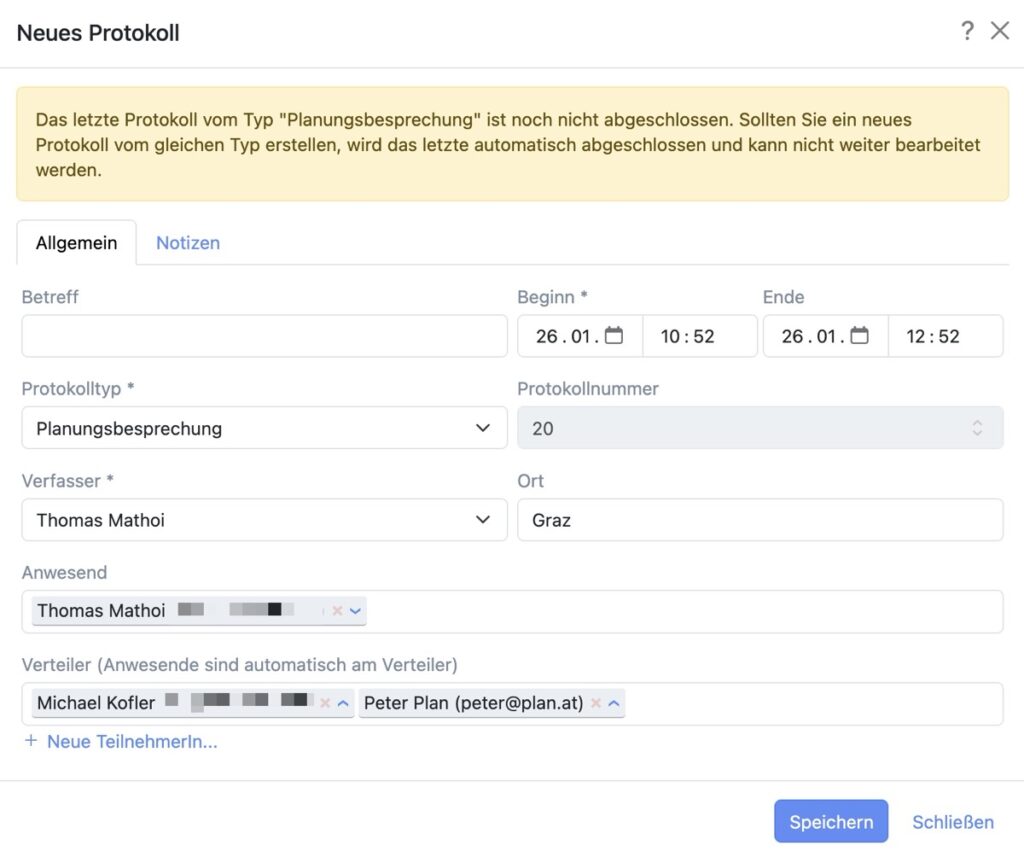Viewport: 1024px width, 857px height.
Task: Open calendar picker for Ende date
Action: (860, 336)
